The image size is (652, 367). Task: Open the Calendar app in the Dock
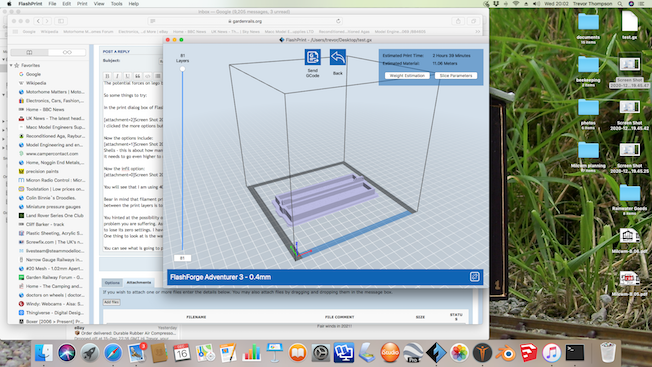point(182,353)
